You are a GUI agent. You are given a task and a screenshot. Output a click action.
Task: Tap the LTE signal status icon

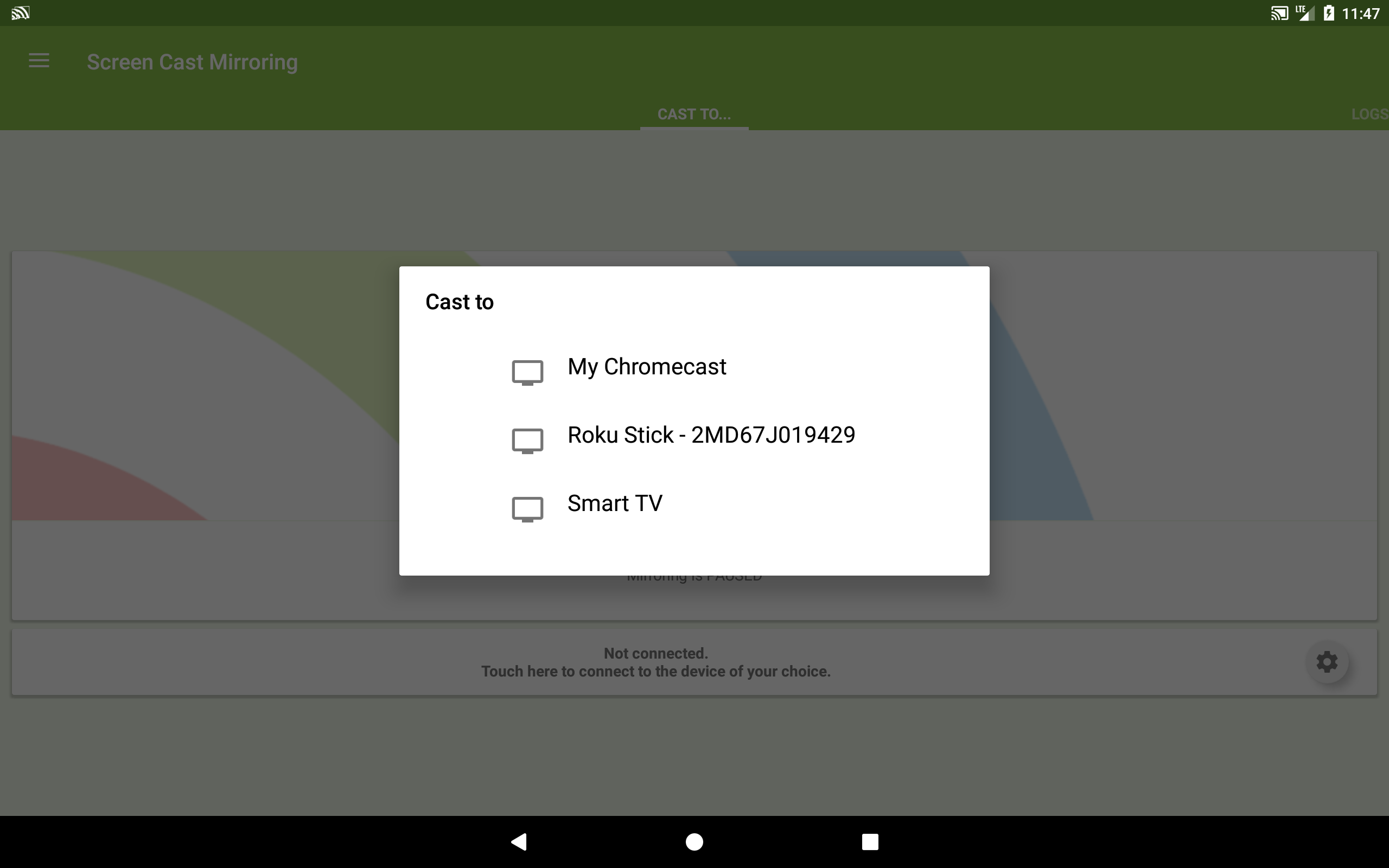click(x=1304, y=12)
